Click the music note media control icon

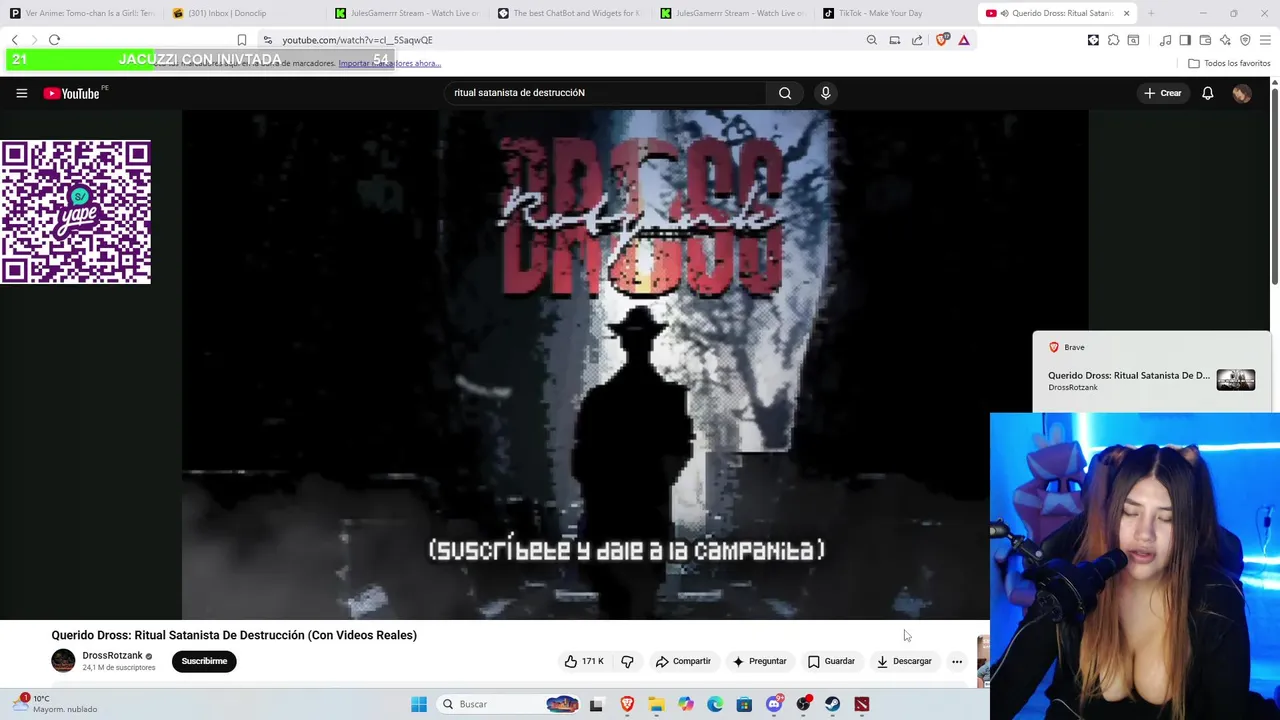point(1165,40)
